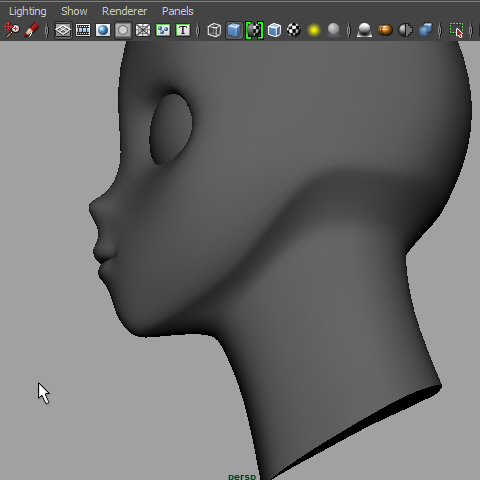Activate the 2D Pan/Zoom magnifier tool
The image size is (480, 480).
(12, 30)
